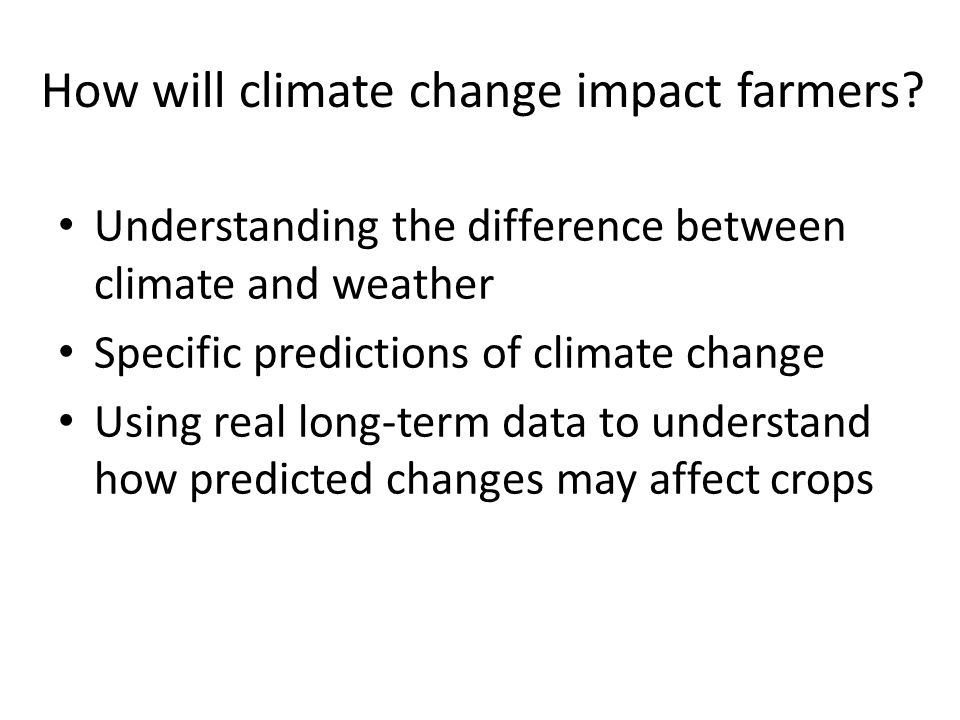Select the word "long-term" in the third bullet
Viewport: 960px width, 720px height.
(394, 423)
